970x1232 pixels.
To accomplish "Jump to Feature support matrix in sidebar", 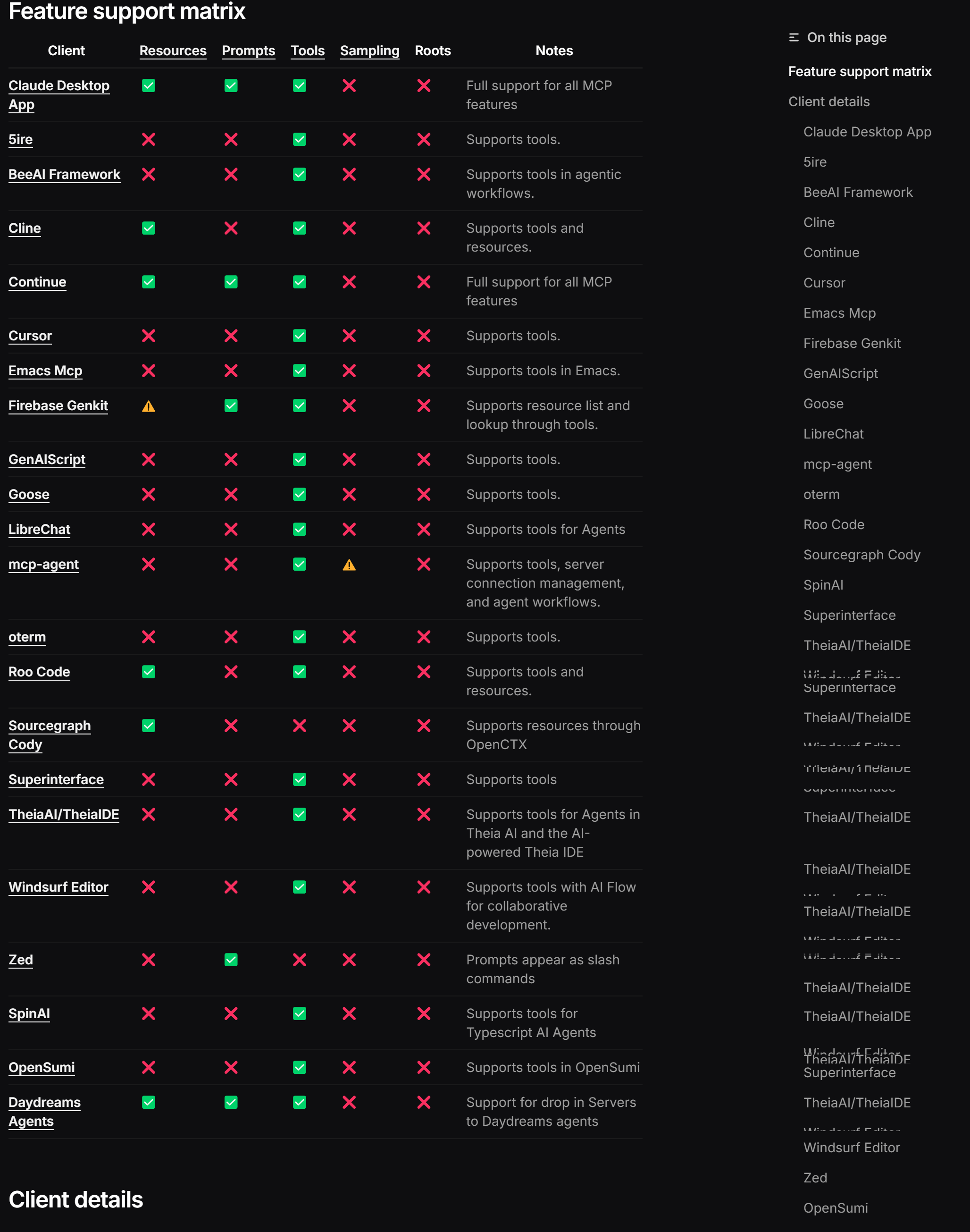I will (x=860, y=71).
